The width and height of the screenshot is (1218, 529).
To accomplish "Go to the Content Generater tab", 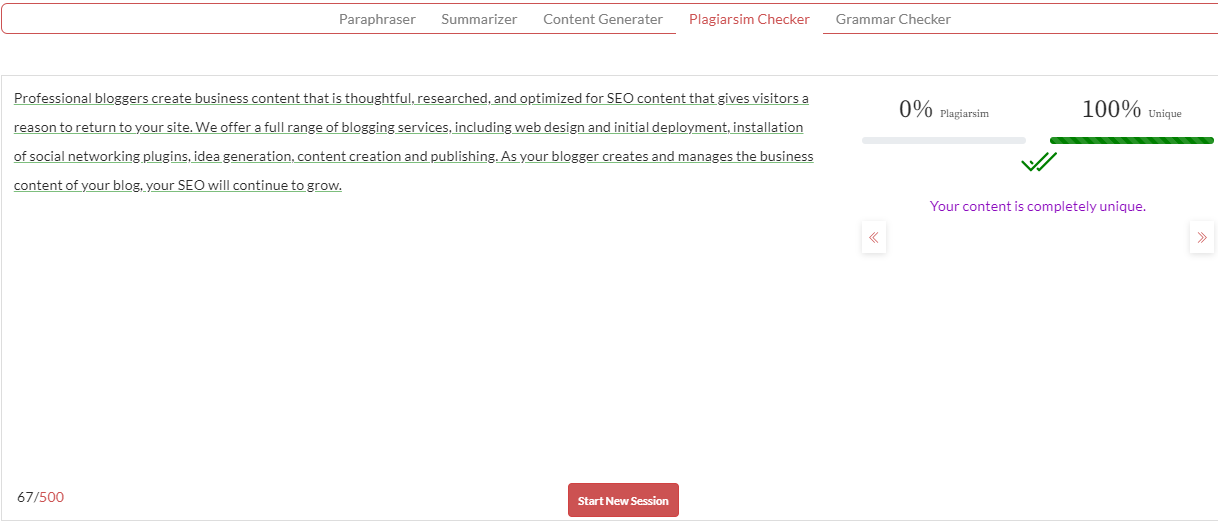I will 603,19.
